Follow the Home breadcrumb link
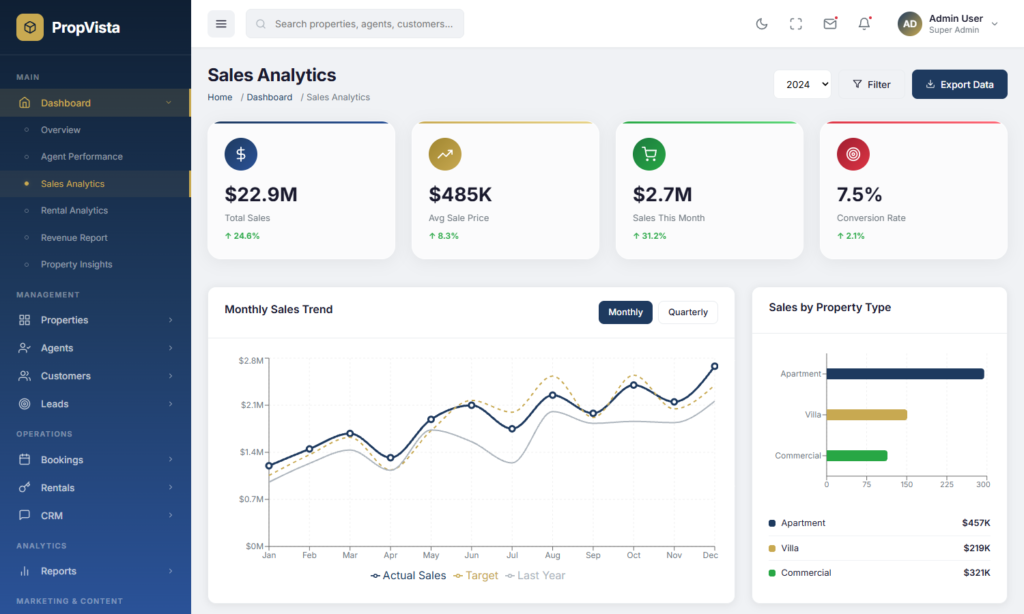 click(x=220, y=97)
